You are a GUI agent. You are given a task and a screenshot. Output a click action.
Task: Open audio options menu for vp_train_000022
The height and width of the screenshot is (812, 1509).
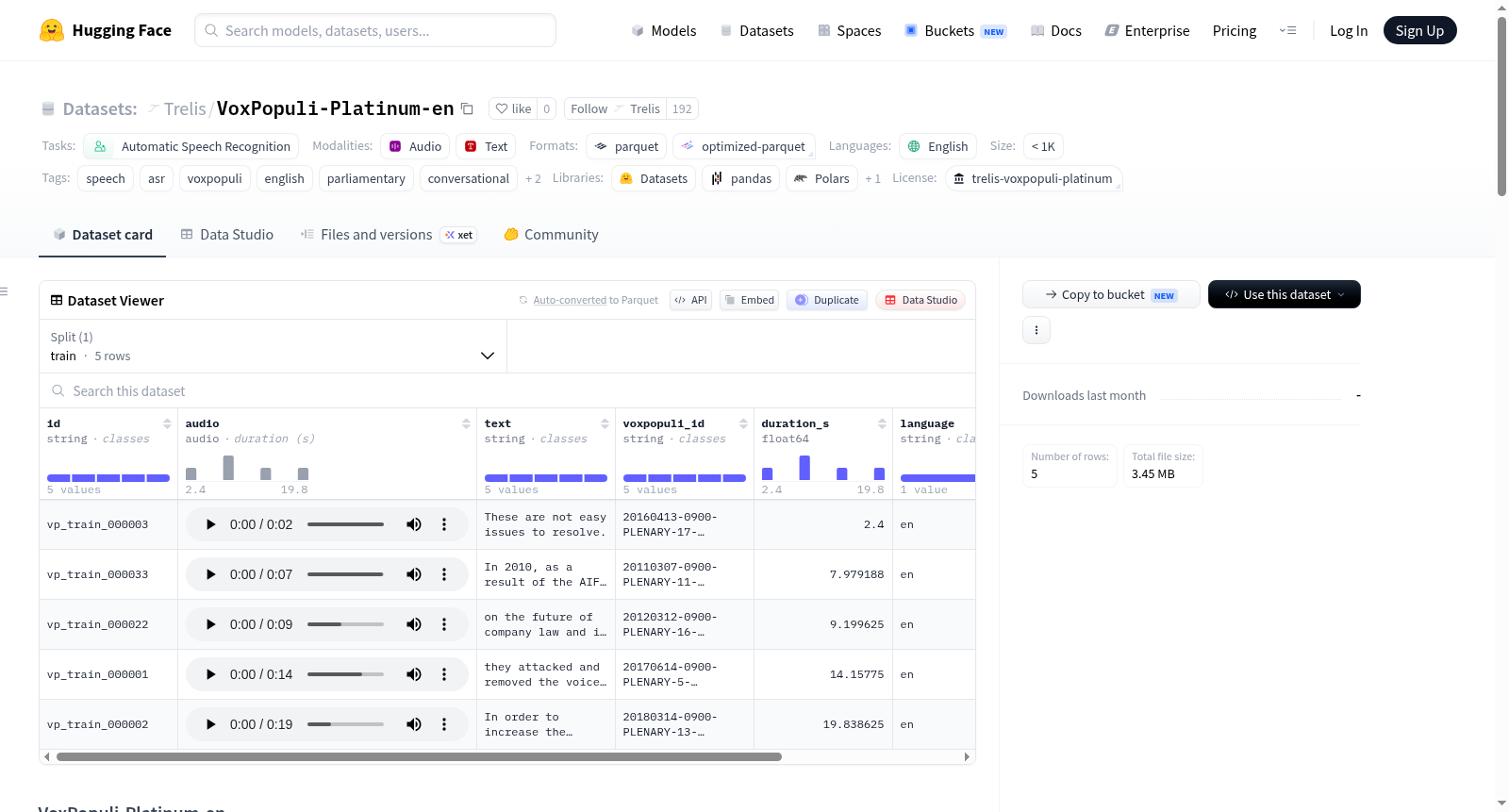pos(444,624)
